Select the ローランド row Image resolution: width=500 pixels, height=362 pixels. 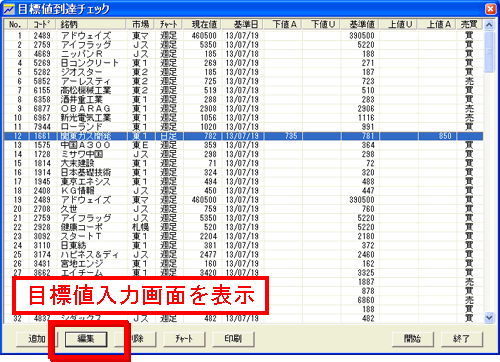(244, 127)
